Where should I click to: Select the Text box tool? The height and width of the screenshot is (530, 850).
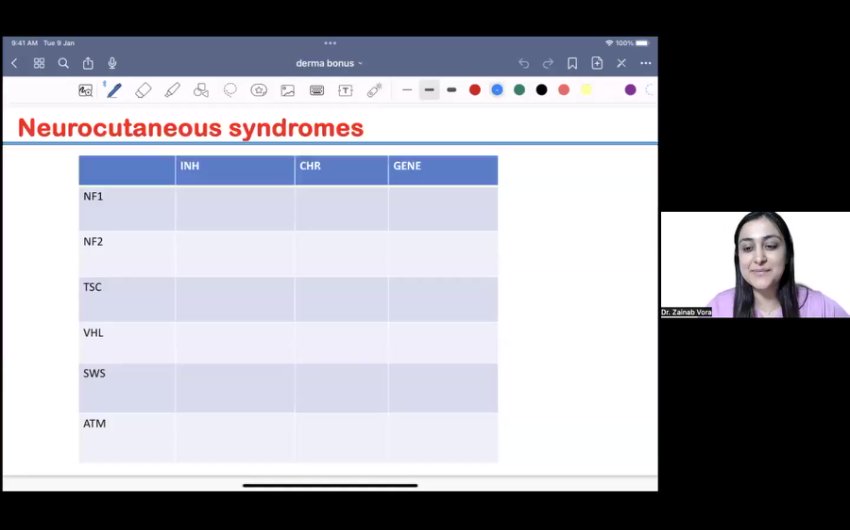click(345, 90)
